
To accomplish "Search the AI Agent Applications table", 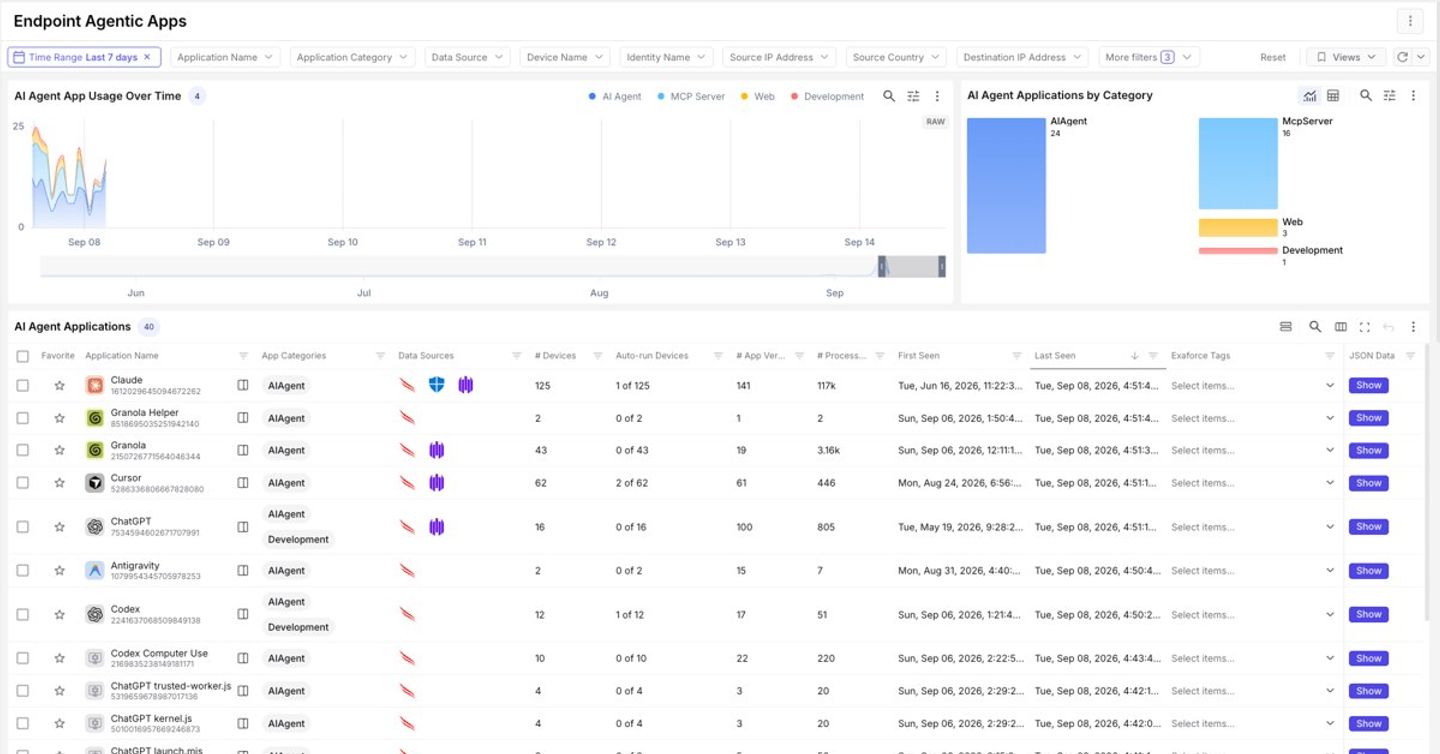I will click(x=1315, y=327).
